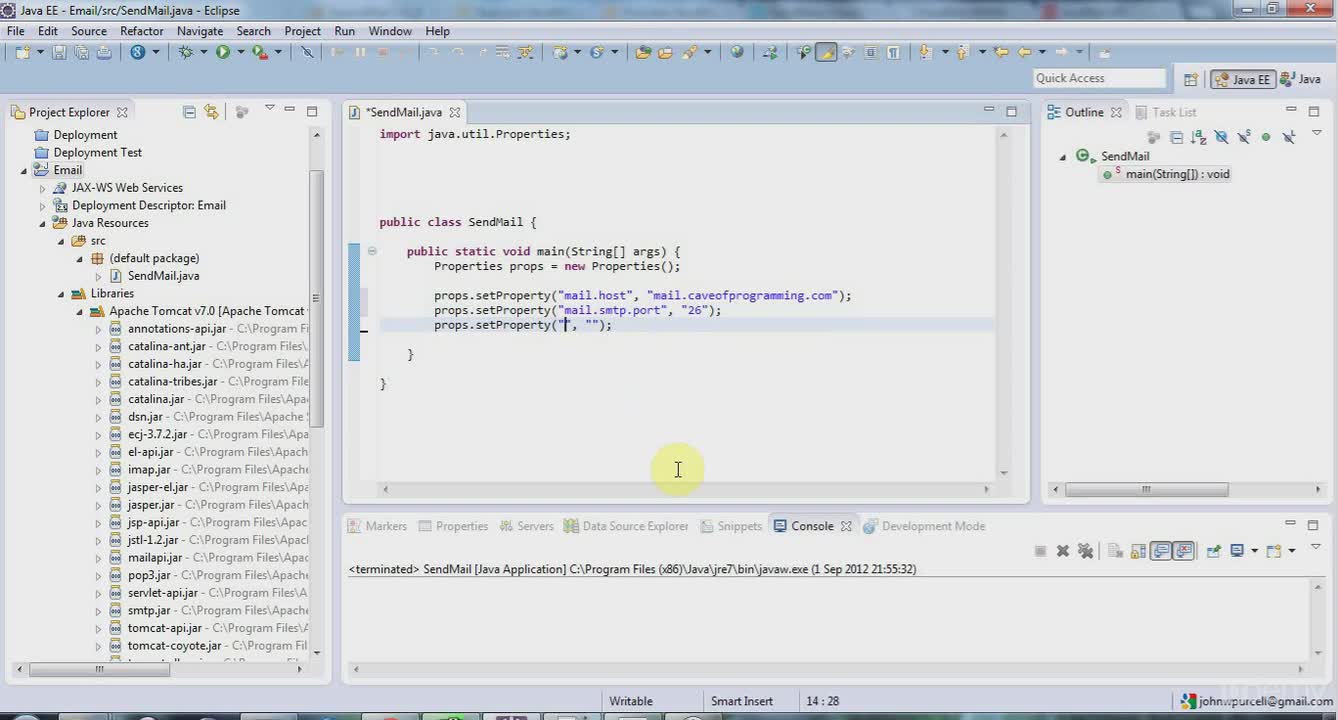Click the web browser globe icon
The height and width of the screenshot is (720, 1338).
[x=737, y=52]
